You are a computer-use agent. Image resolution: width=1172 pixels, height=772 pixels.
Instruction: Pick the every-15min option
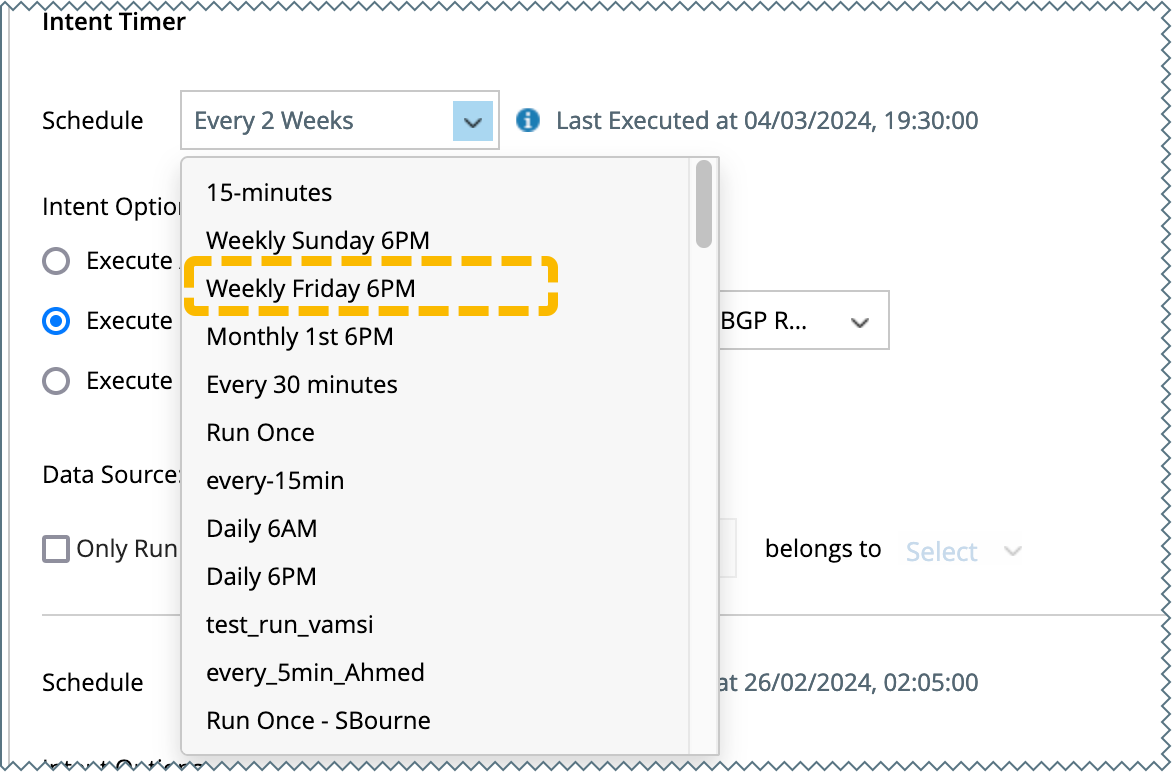[275, 481]
